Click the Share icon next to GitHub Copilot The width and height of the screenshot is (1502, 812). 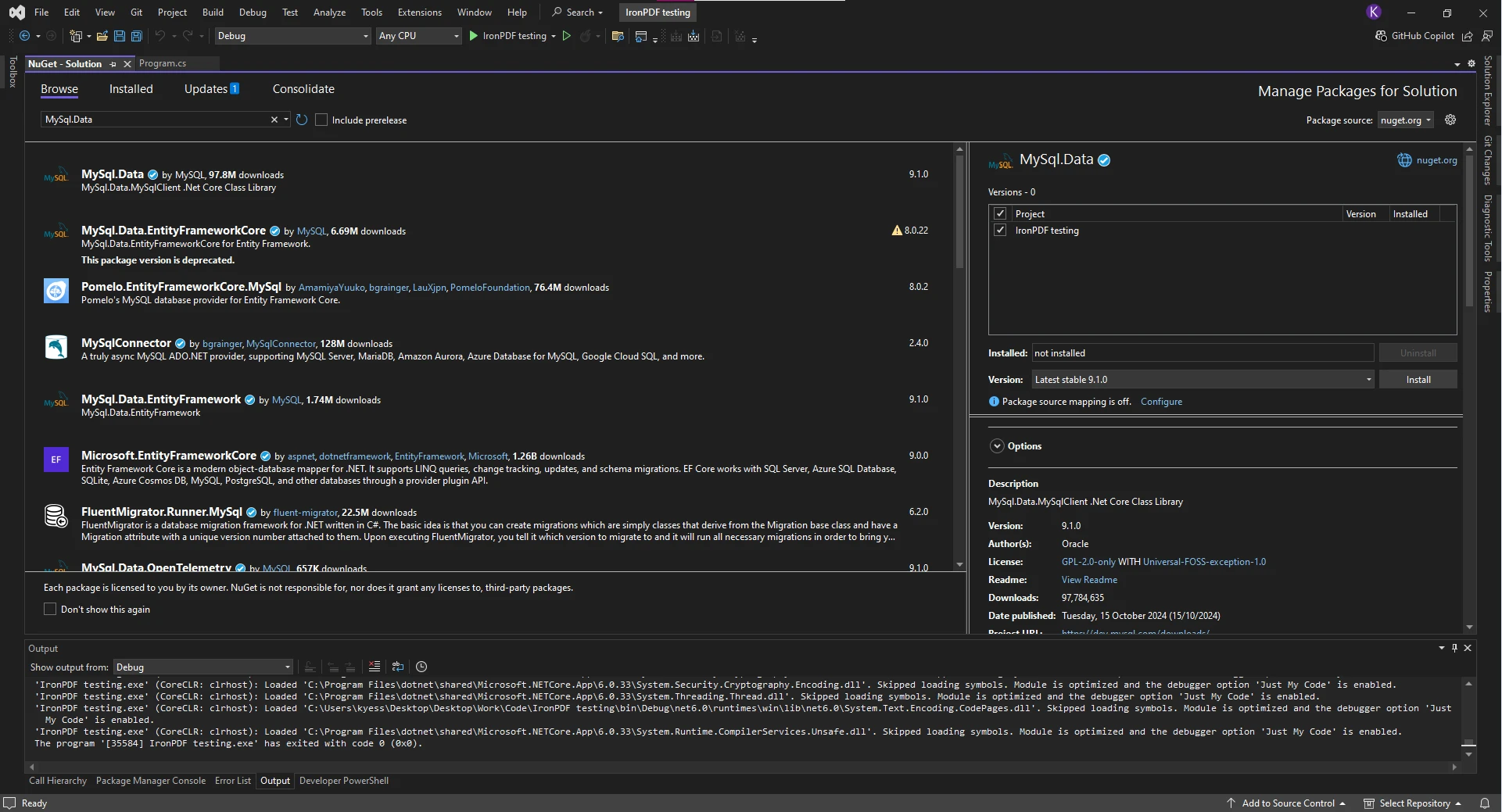pos(1468,36)
